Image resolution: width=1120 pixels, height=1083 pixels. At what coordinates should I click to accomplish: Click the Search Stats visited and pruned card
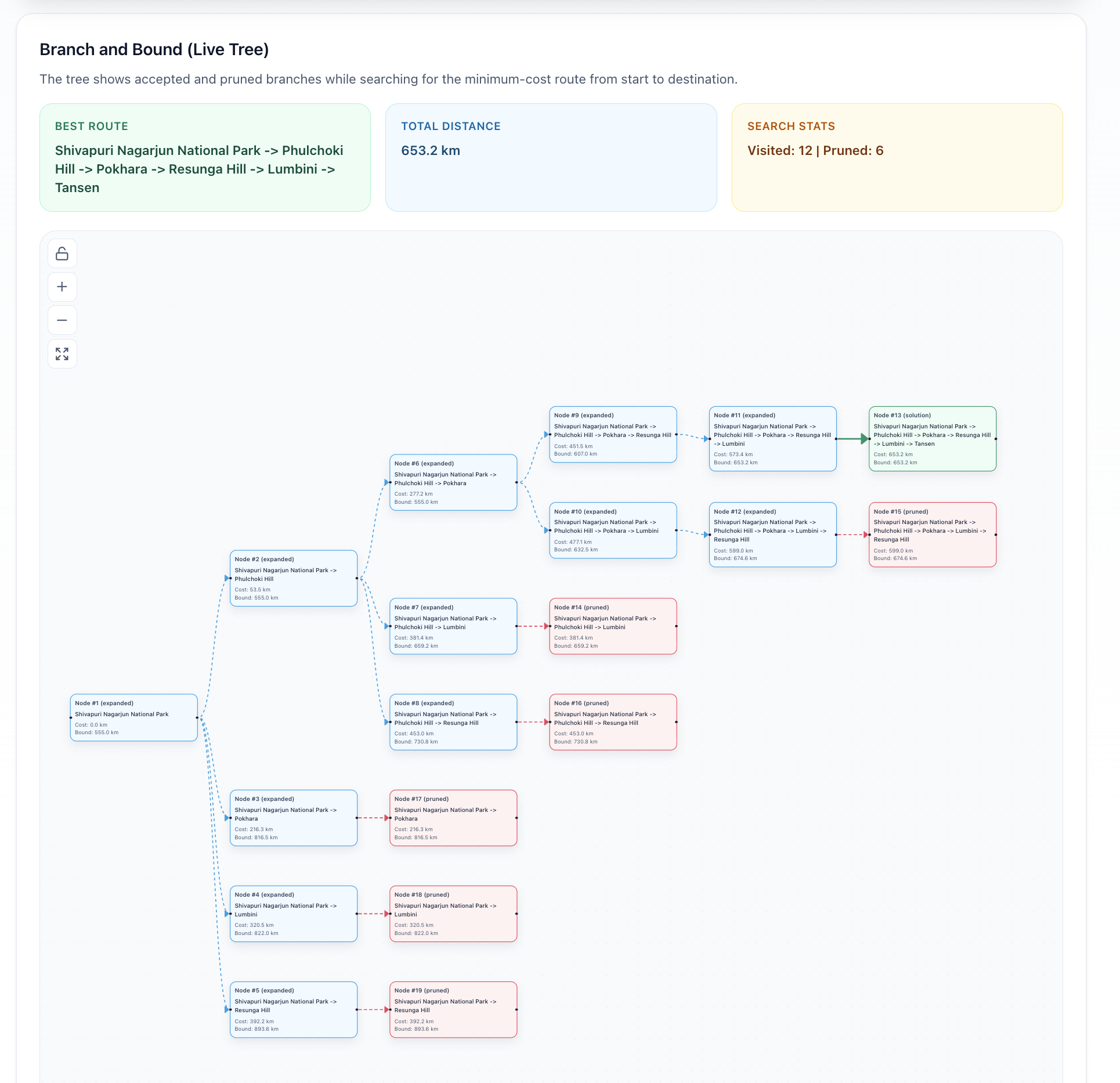point(897,157)
